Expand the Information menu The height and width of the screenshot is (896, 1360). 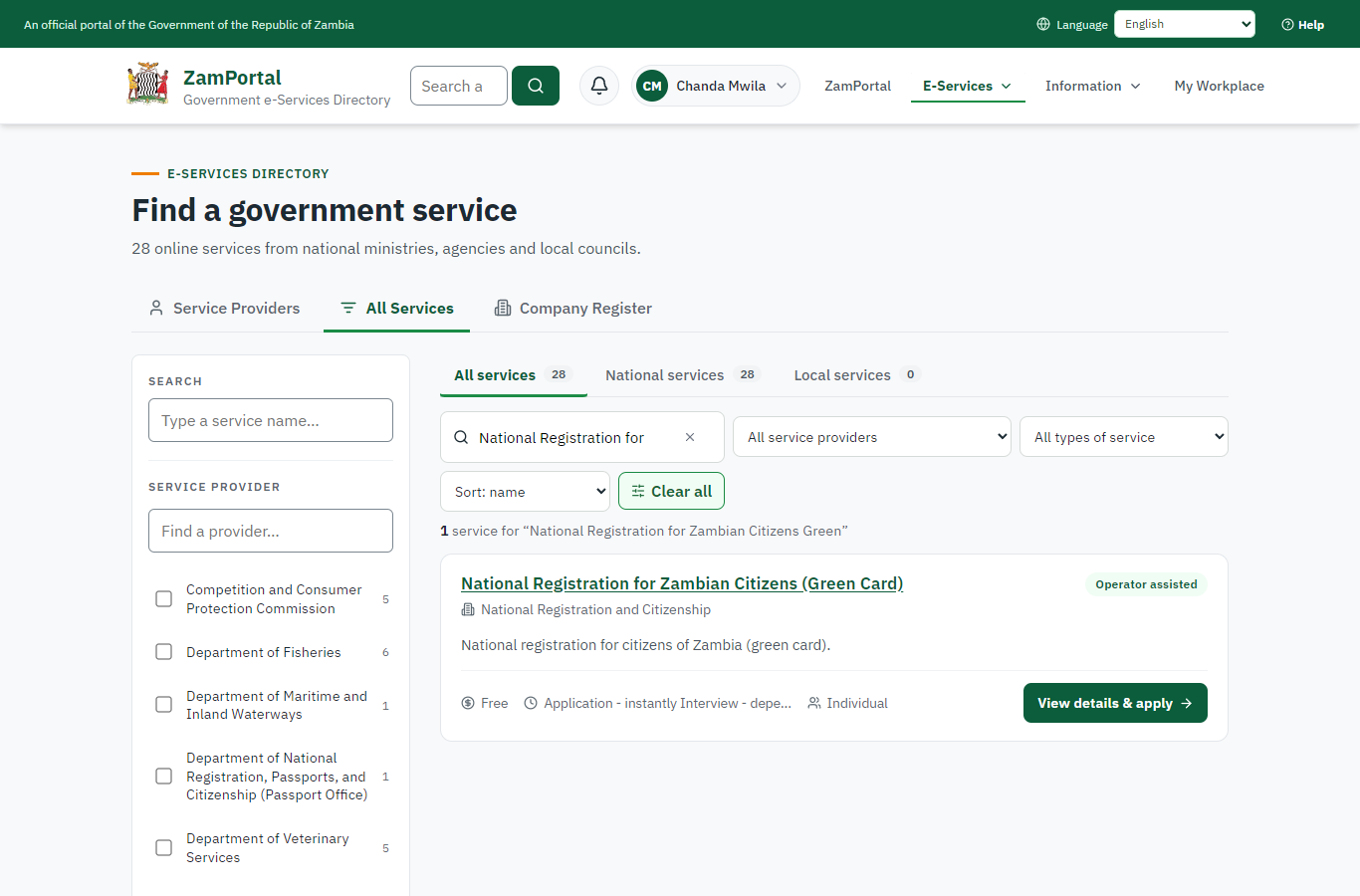point(1093,86)
